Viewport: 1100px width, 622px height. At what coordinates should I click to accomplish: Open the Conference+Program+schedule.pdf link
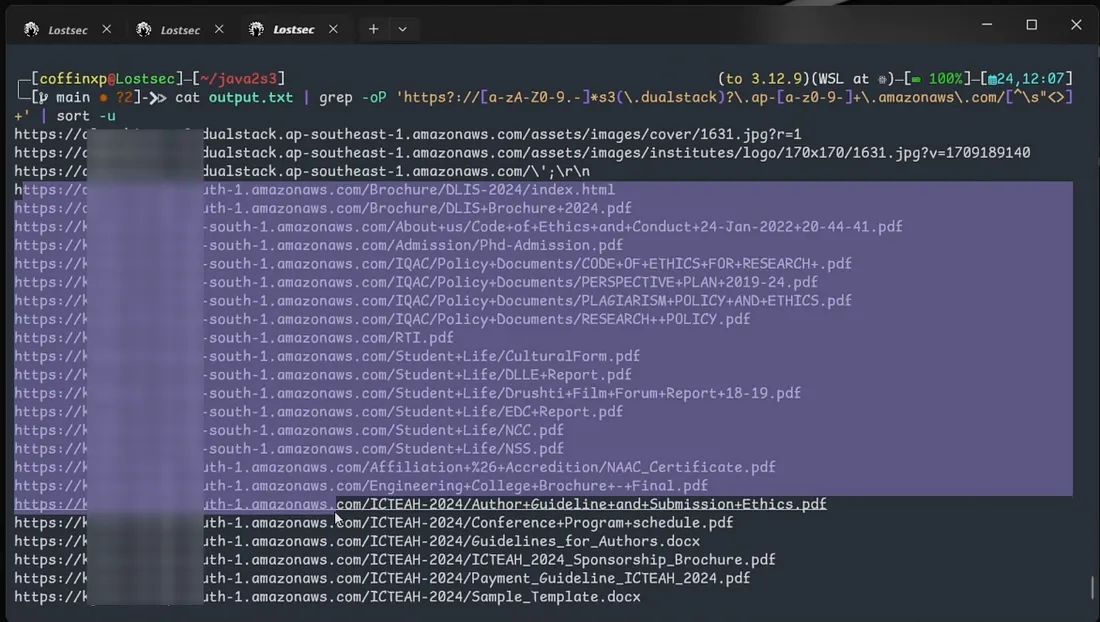[x=374, y=523]
